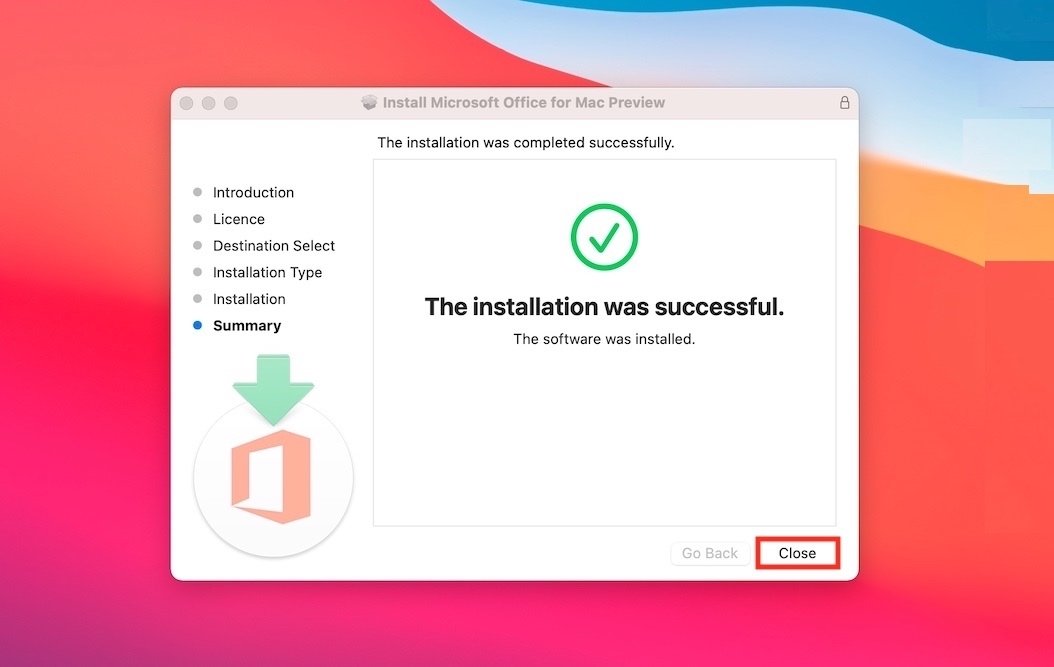Viewport: 1054px width, 667px height.
Task: Click the zoom window button
Action: (231, 103)
